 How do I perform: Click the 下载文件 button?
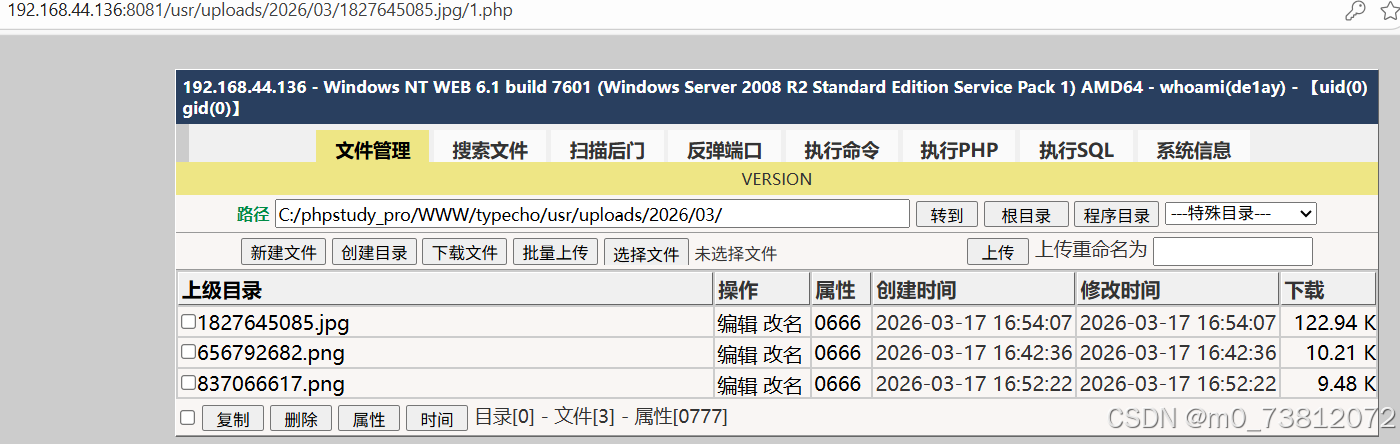click(464, 252)
